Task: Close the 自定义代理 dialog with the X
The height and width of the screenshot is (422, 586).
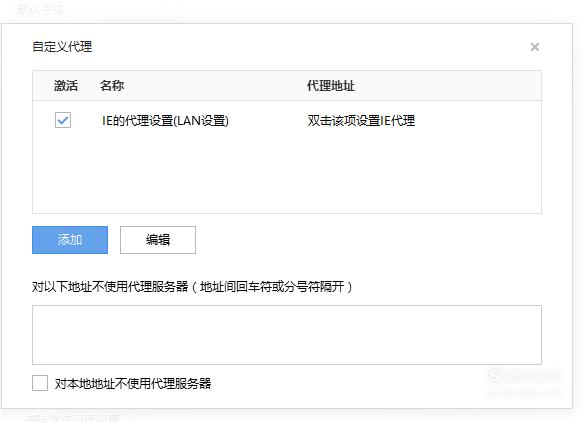Action: 535,47
